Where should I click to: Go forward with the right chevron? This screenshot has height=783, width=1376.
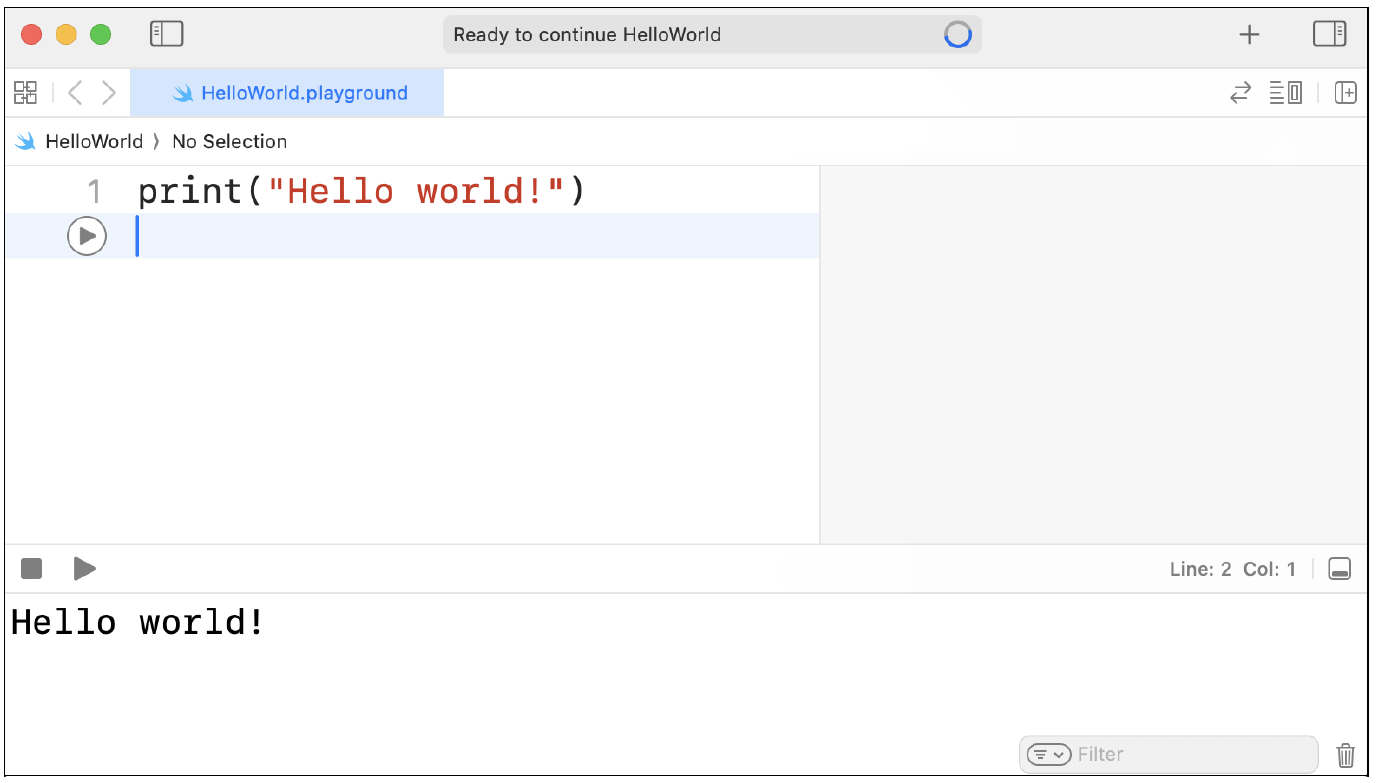tap(109, 93)
